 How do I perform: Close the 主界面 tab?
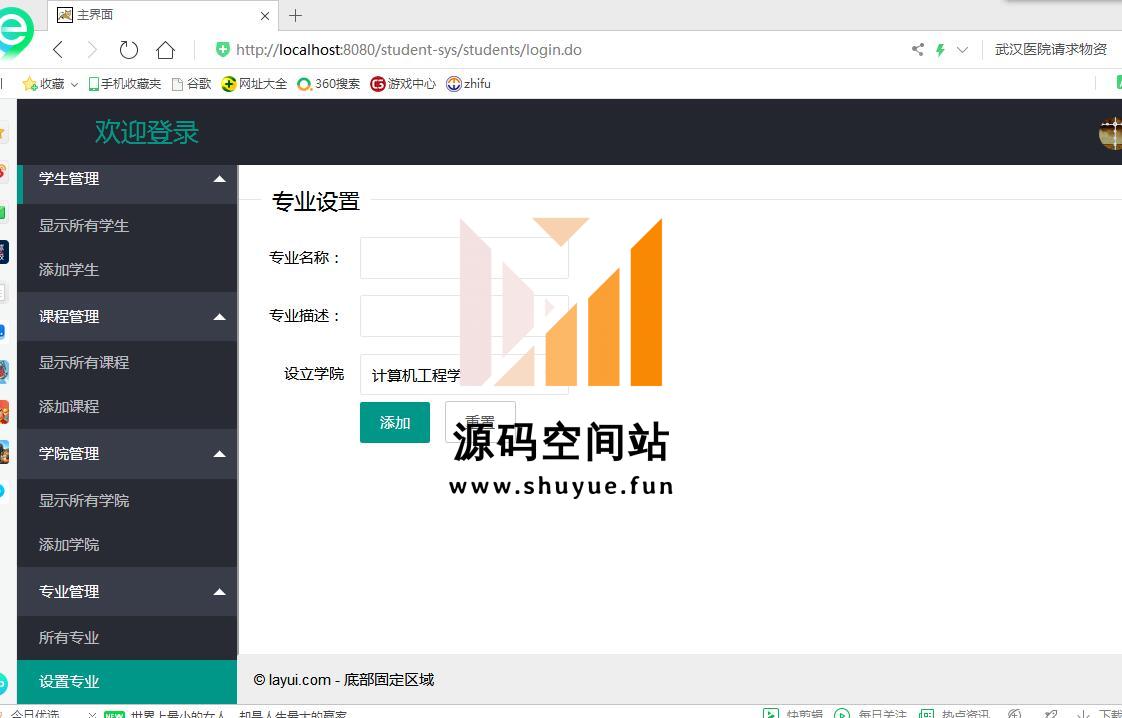pos(265,16)
